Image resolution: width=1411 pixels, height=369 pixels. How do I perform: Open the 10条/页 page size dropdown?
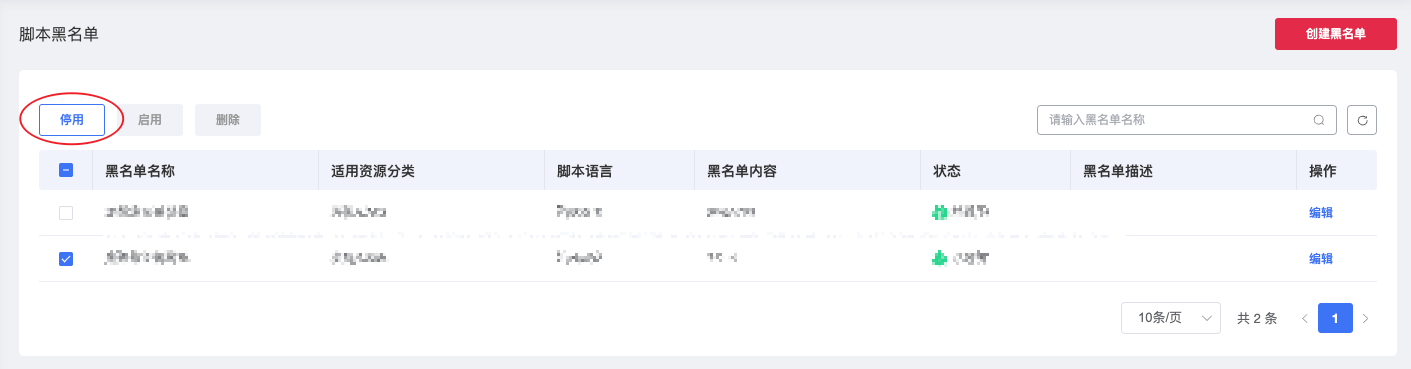click(x=1171, y=318)
